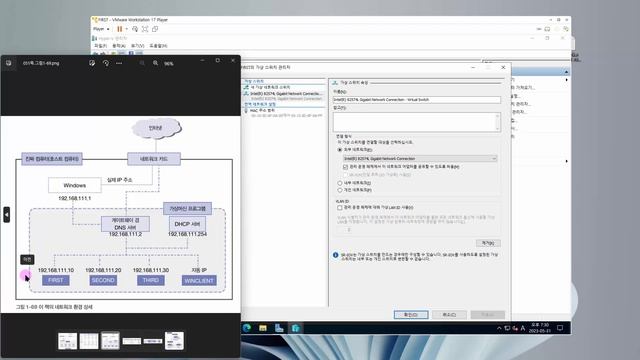Click the 제거 remove button
Image resolution: width=640 pixels, height=360 pixels.
click(x=488, y=243)
